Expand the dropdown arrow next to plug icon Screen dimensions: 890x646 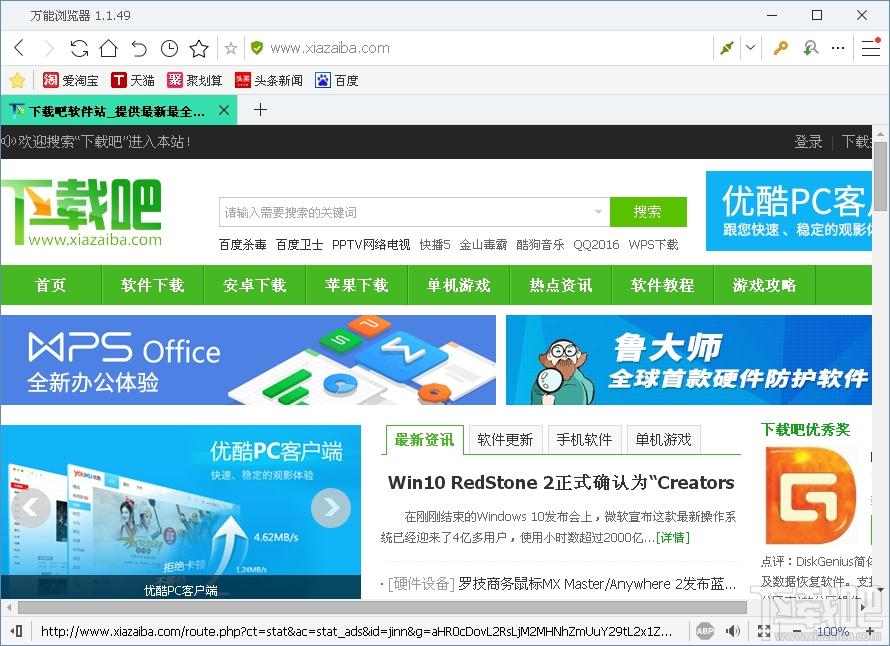pos(750,48)
